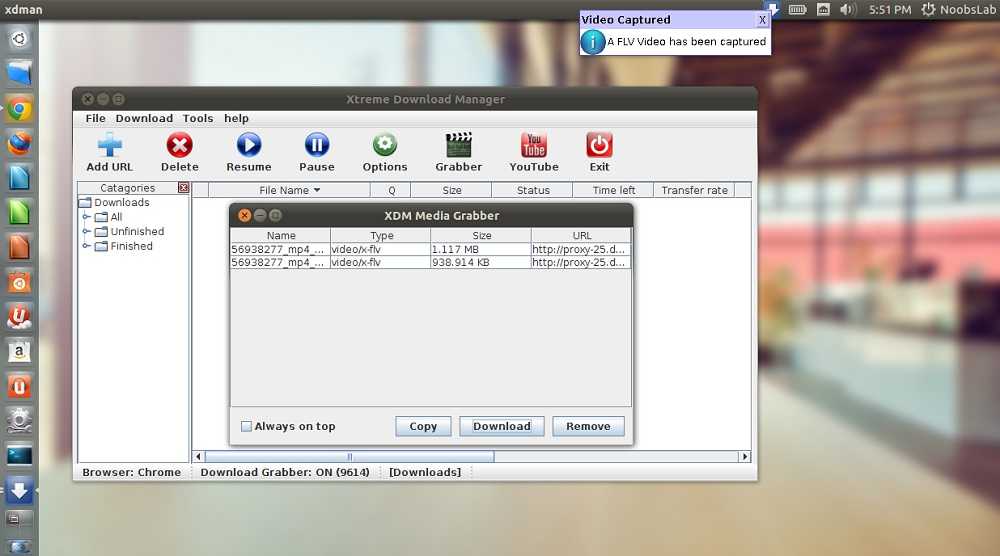
Task: Open Options via the green gear icon
Action: pyautogui.click(x=385, y=145)
